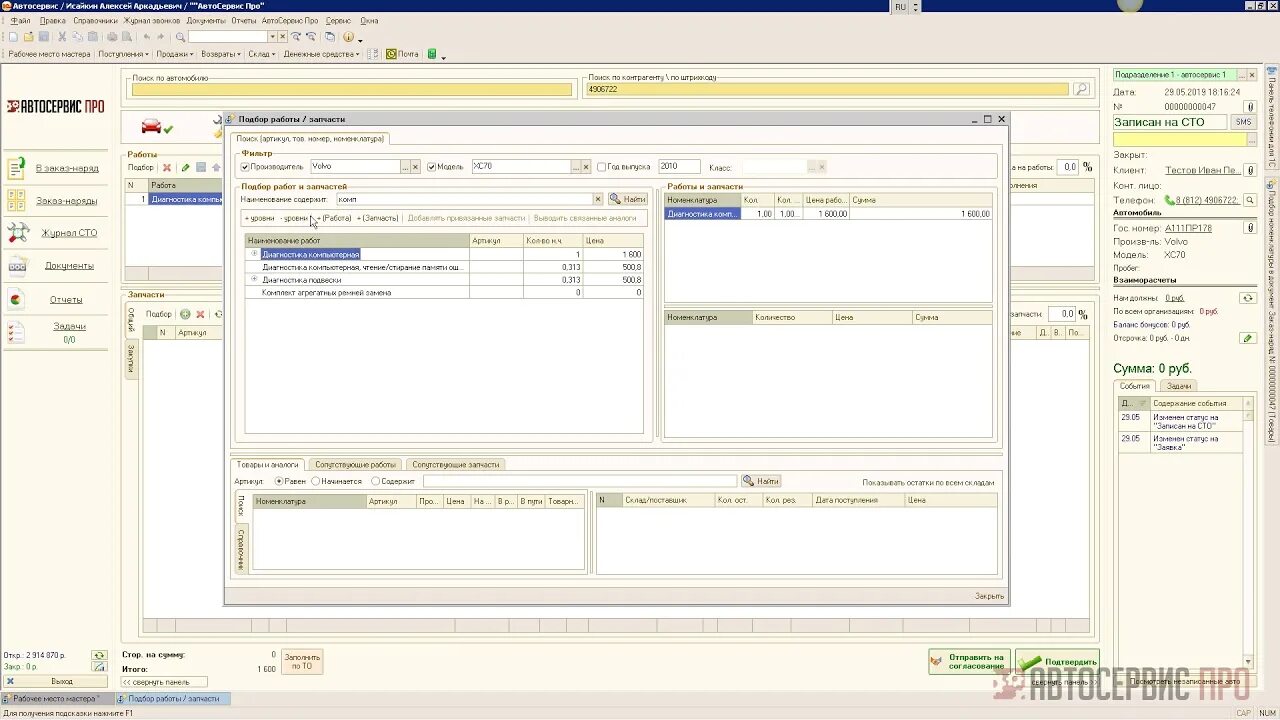Click the red delete icon in Работы toolbar
This screenshot has height=720, width=1280.
(167, 167)
